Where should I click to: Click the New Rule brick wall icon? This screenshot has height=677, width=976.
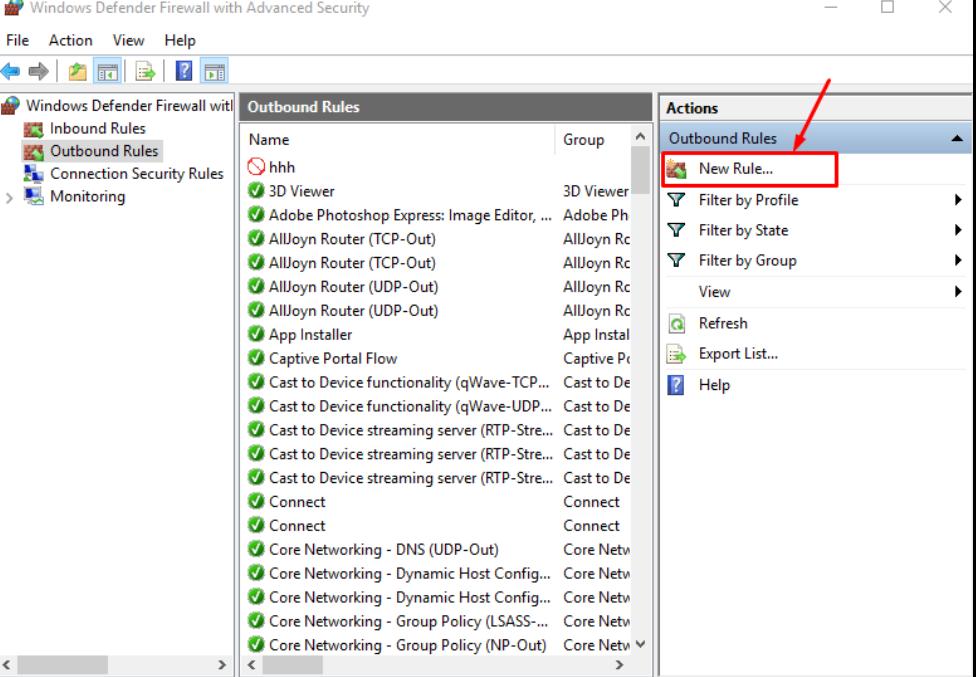(677, 169)
